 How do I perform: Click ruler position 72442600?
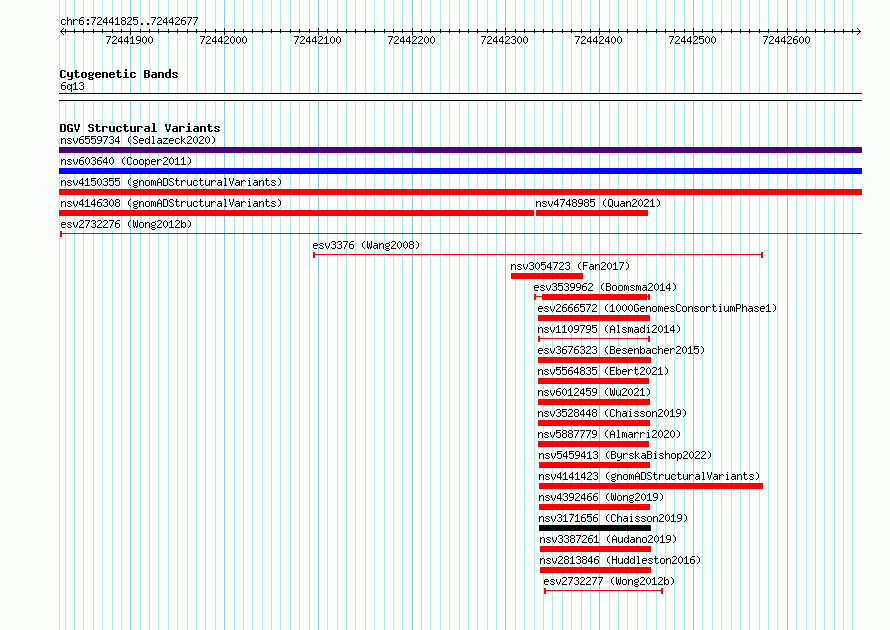786,40
